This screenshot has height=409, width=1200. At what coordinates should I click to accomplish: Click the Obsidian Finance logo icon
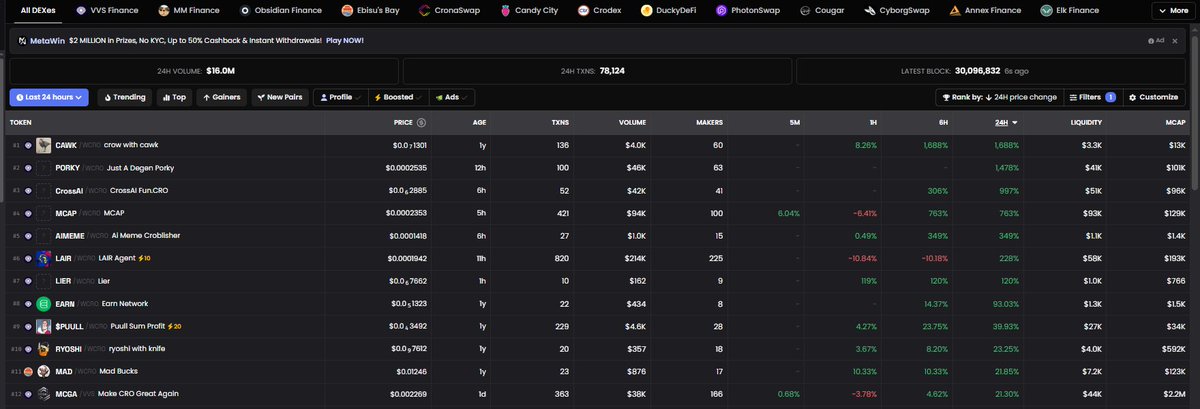(x=245, y=10)
